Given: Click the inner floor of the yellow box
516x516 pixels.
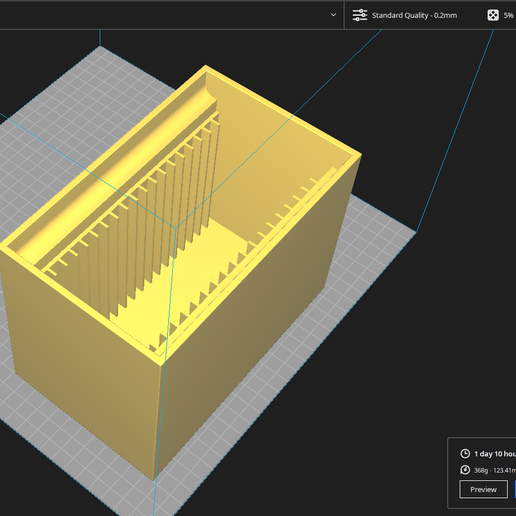Looking at the screenshot, I should pos(187,273).
